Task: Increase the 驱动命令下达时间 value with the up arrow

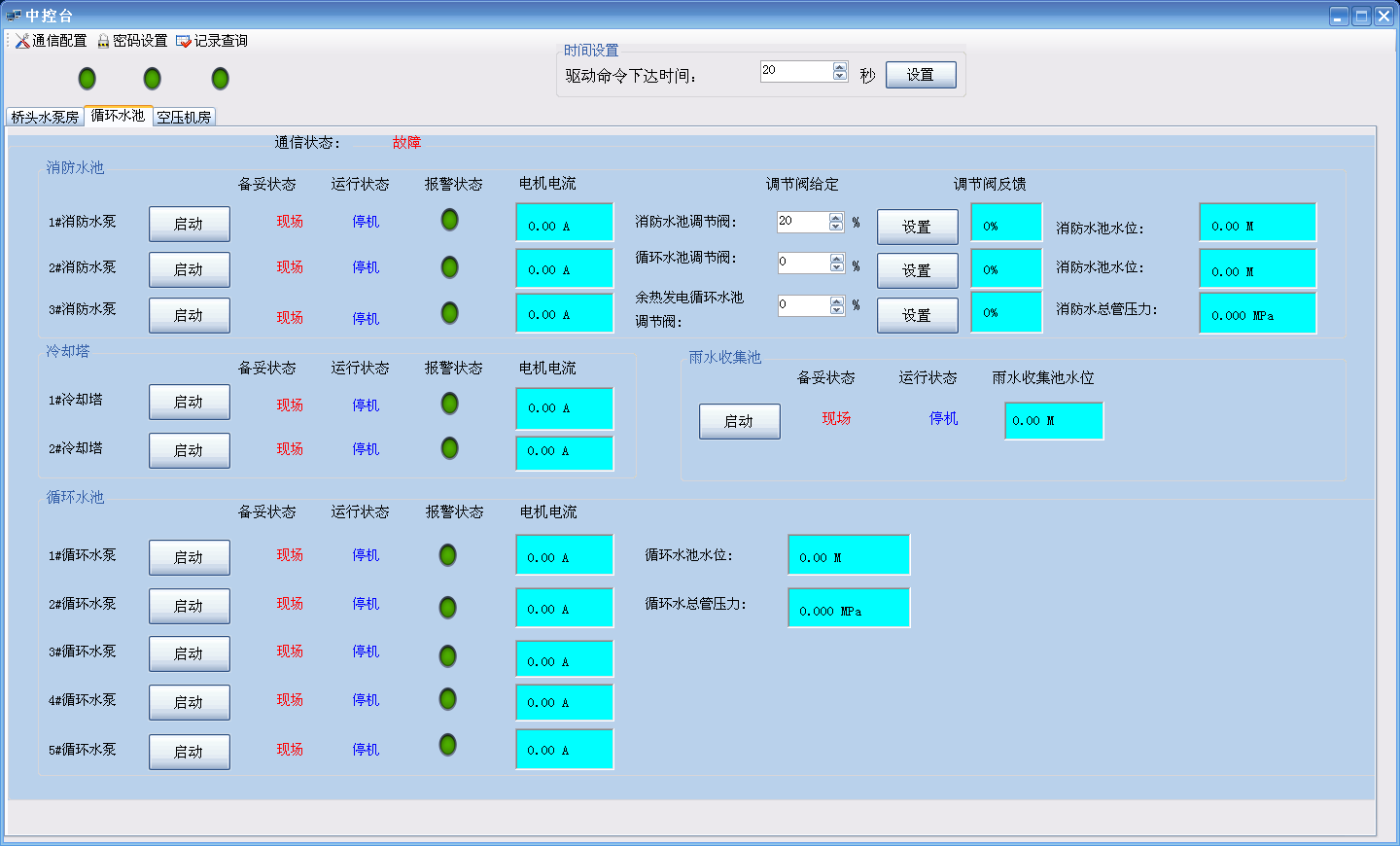Action: (840, 67)
